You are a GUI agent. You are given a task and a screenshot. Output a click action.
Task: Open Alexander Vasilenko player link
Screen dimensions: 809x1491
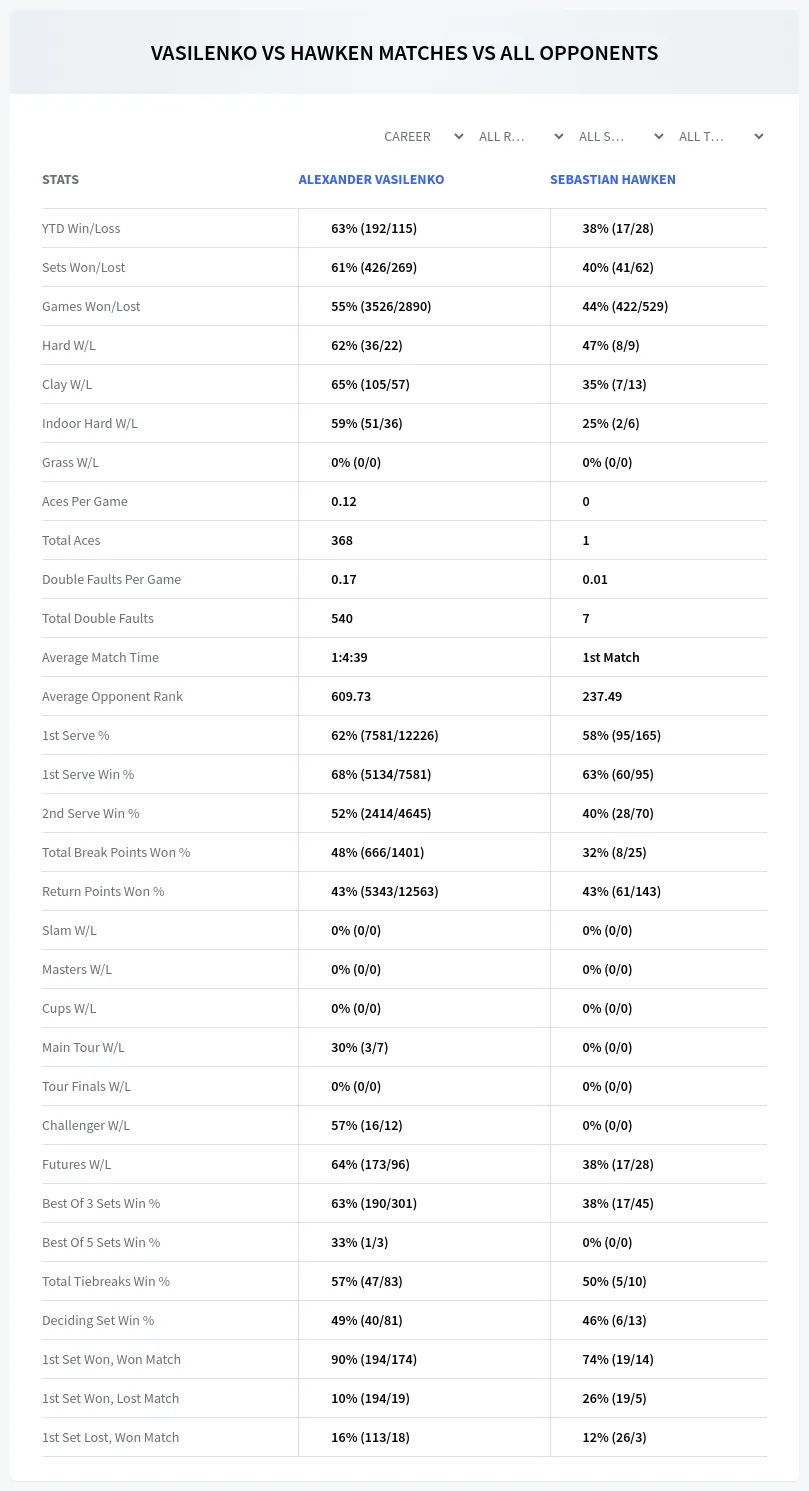click(x=371, y=180)
